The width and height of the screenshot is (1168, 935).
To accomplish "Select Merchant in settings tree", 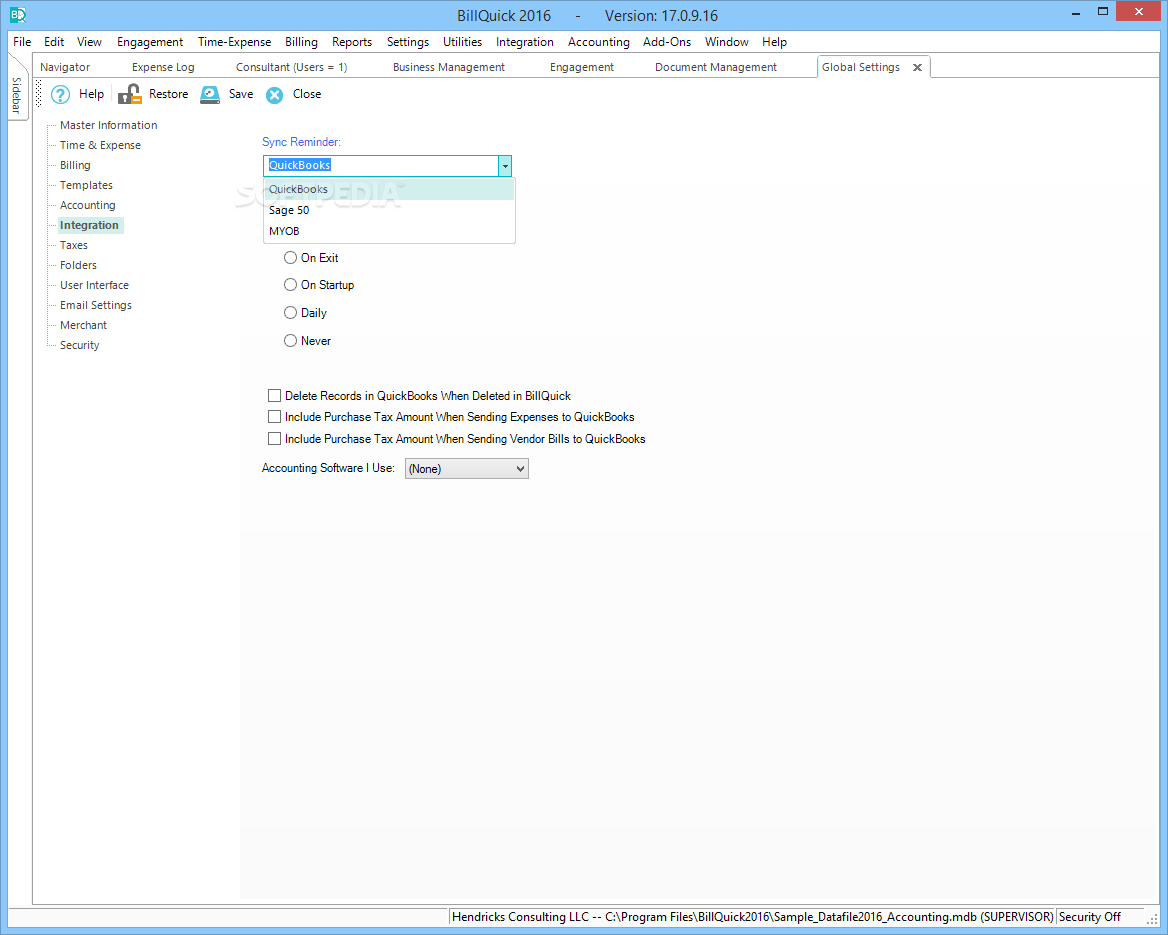I will click(x=83, y=326).
